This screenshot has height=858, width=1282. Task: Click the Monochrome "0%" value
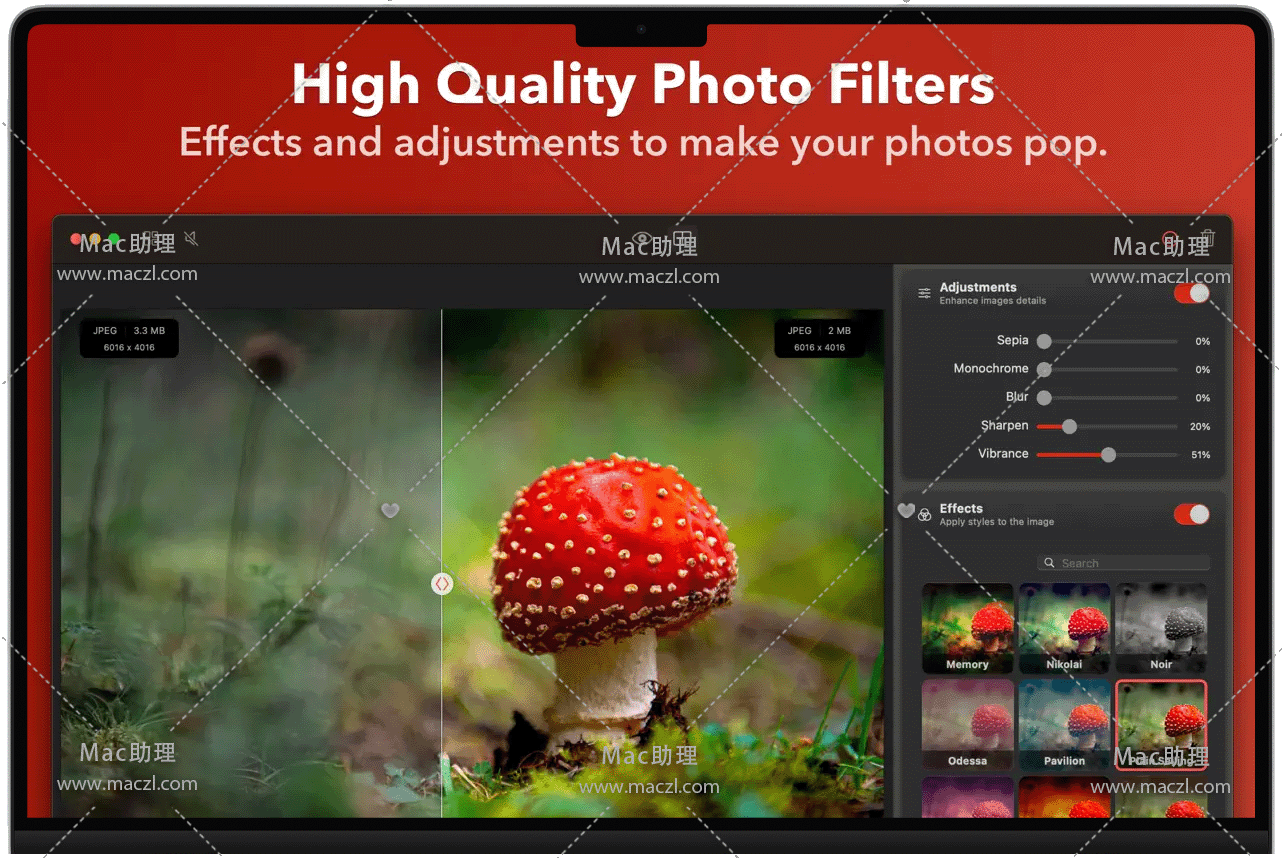(1203, 370)
